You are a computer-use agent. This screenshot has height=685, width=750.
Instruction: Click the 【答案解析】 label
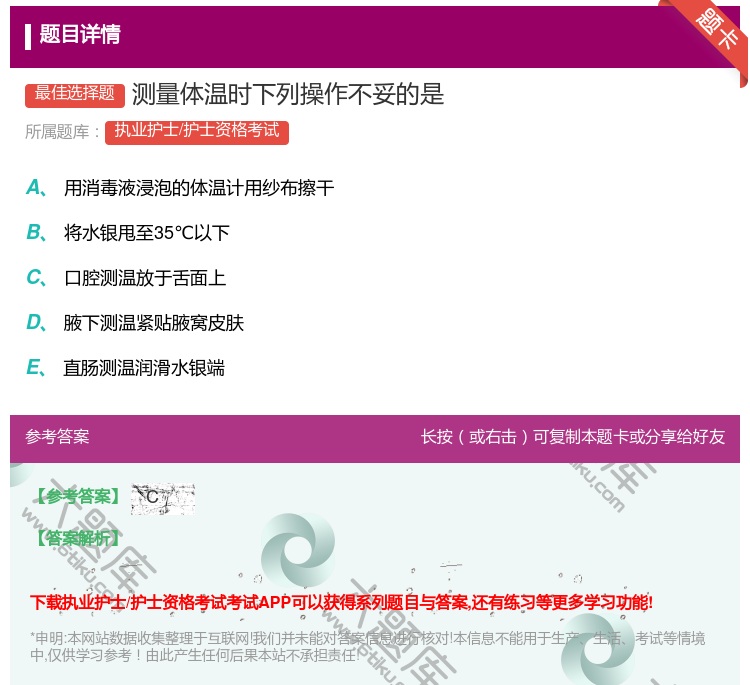coord(77,539)
